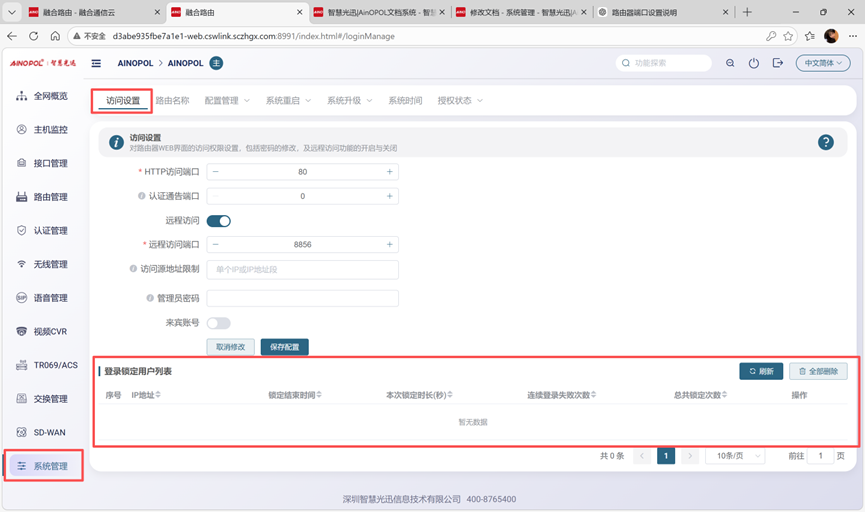Click the 管理员密码 input field
Viewport: 865px width, 512px height.
(302, 298)
